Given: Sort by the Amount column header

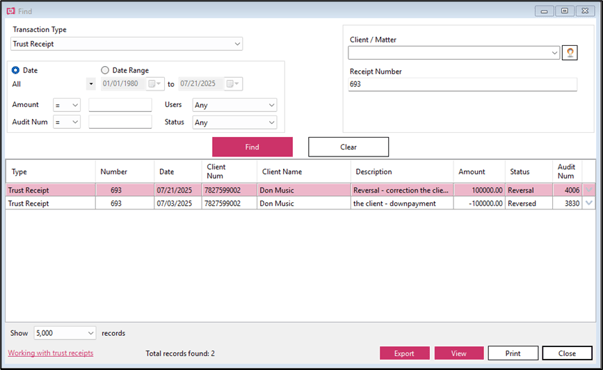Looking at the screenshot, I should 480,172.
